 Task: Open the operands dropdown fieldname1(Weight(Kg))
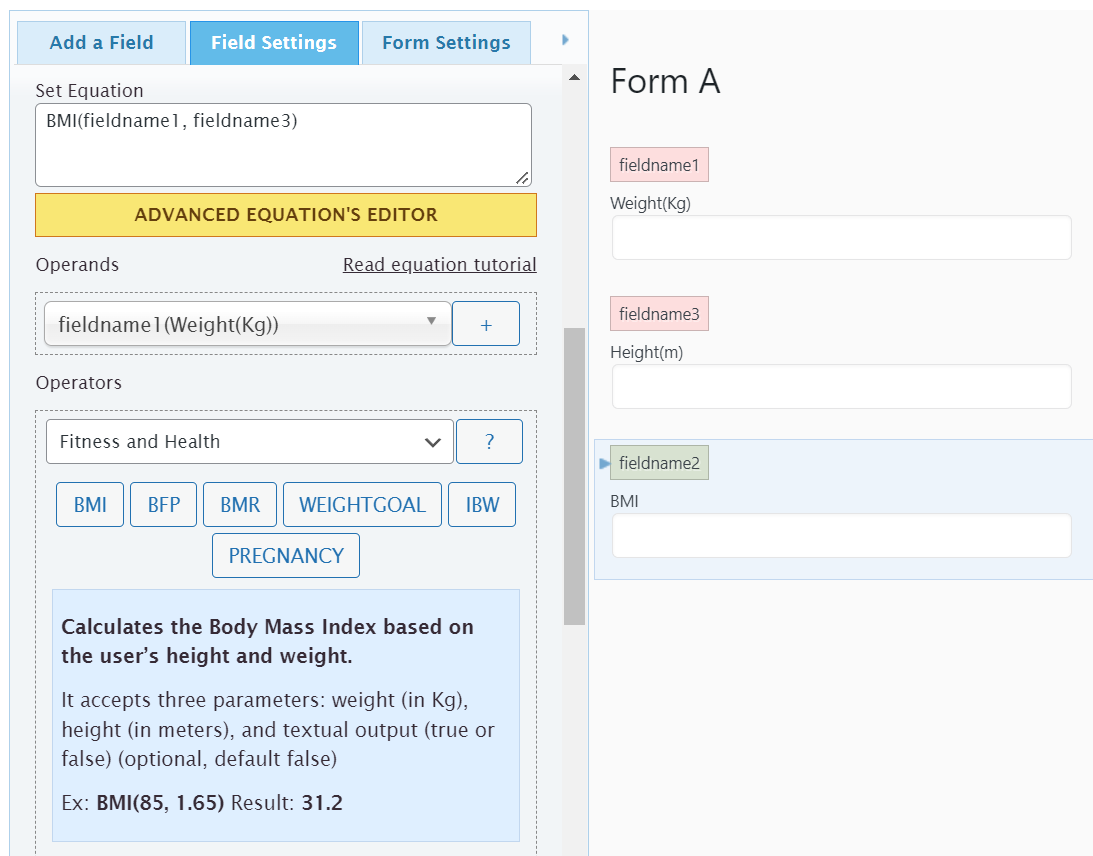click(x=247, y=324)
